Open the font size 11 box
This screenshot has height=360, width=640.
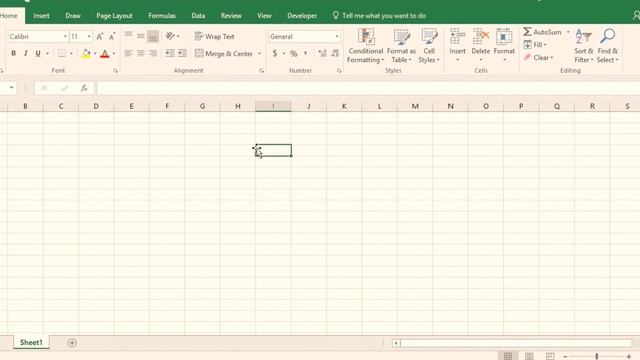click(81, 36)
